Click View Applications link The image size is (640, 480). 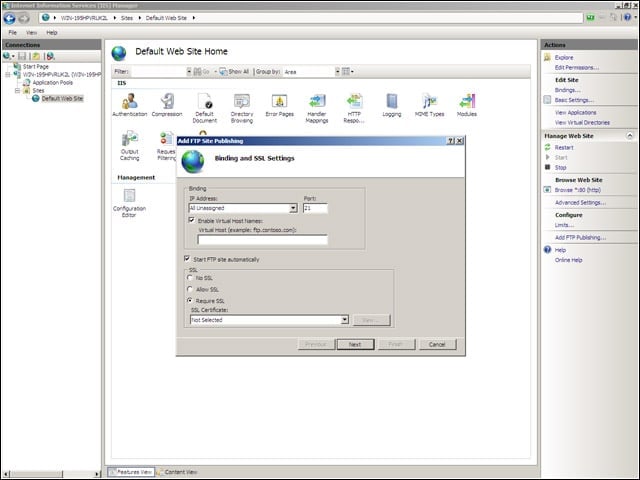click(x=576, y=112)
